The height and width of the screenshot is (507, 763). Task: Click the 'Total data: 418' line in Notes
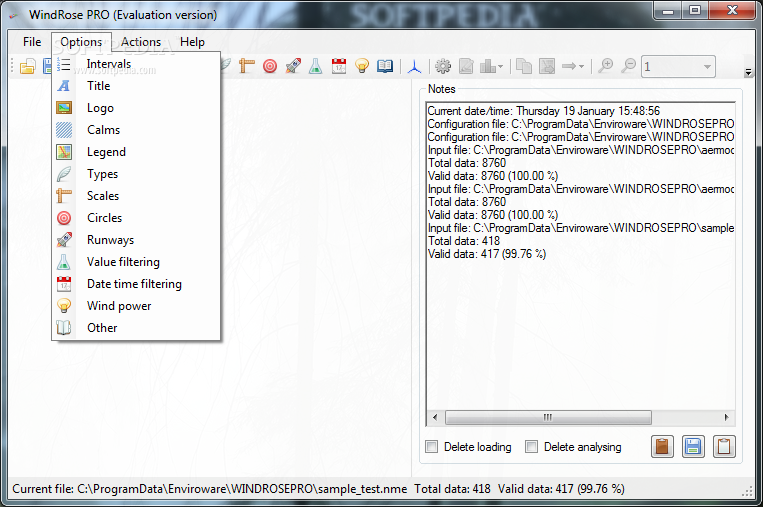click(464, 240)
